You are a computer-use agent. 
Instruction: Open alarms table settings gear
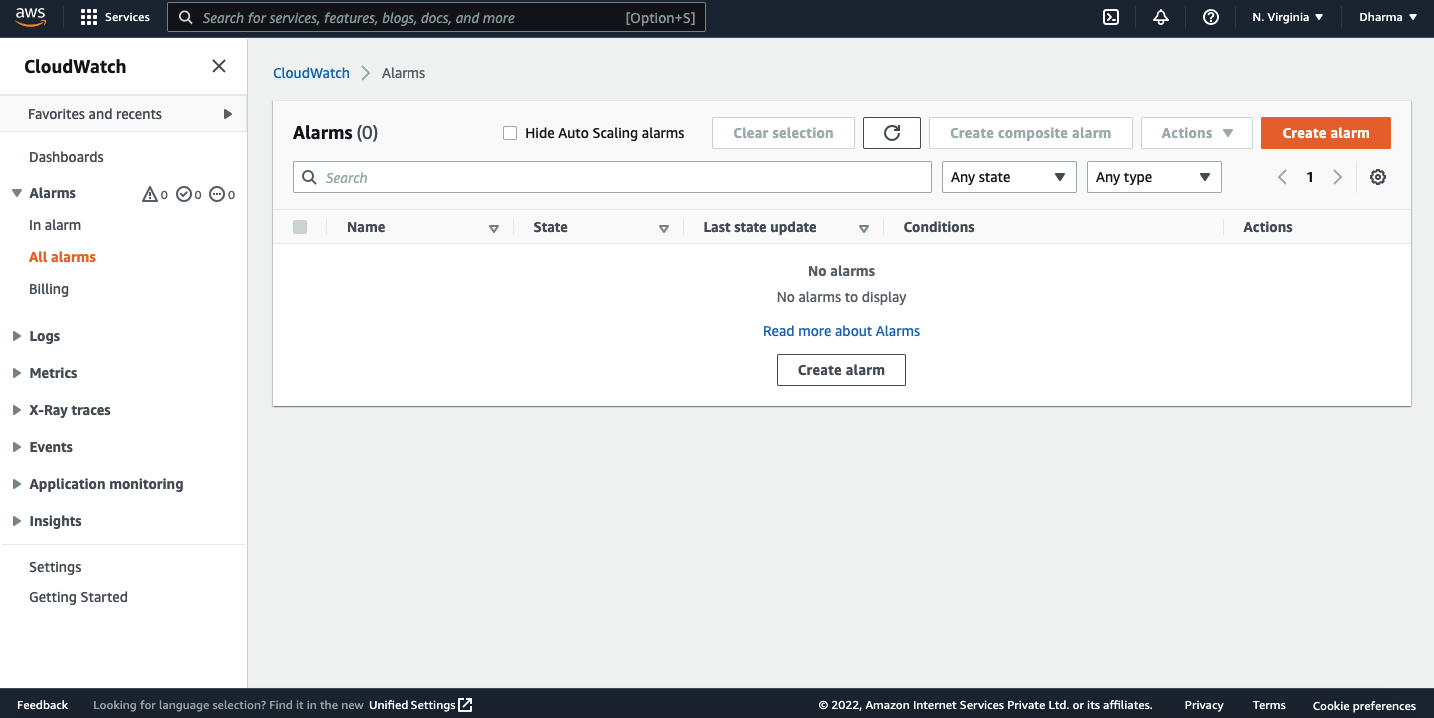pos(1378,177)
